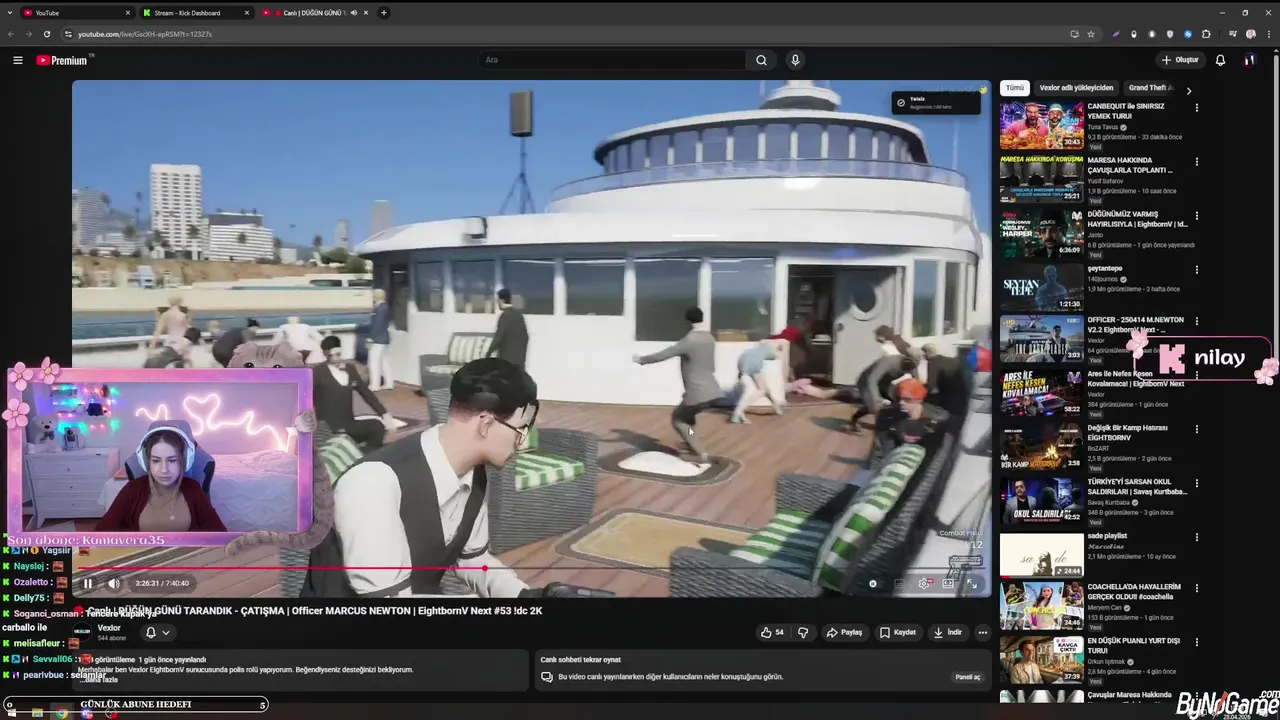Viewport: 1280px width, 720px height.
Task: Expand the description with daha fazla
Action: (101, 680)
